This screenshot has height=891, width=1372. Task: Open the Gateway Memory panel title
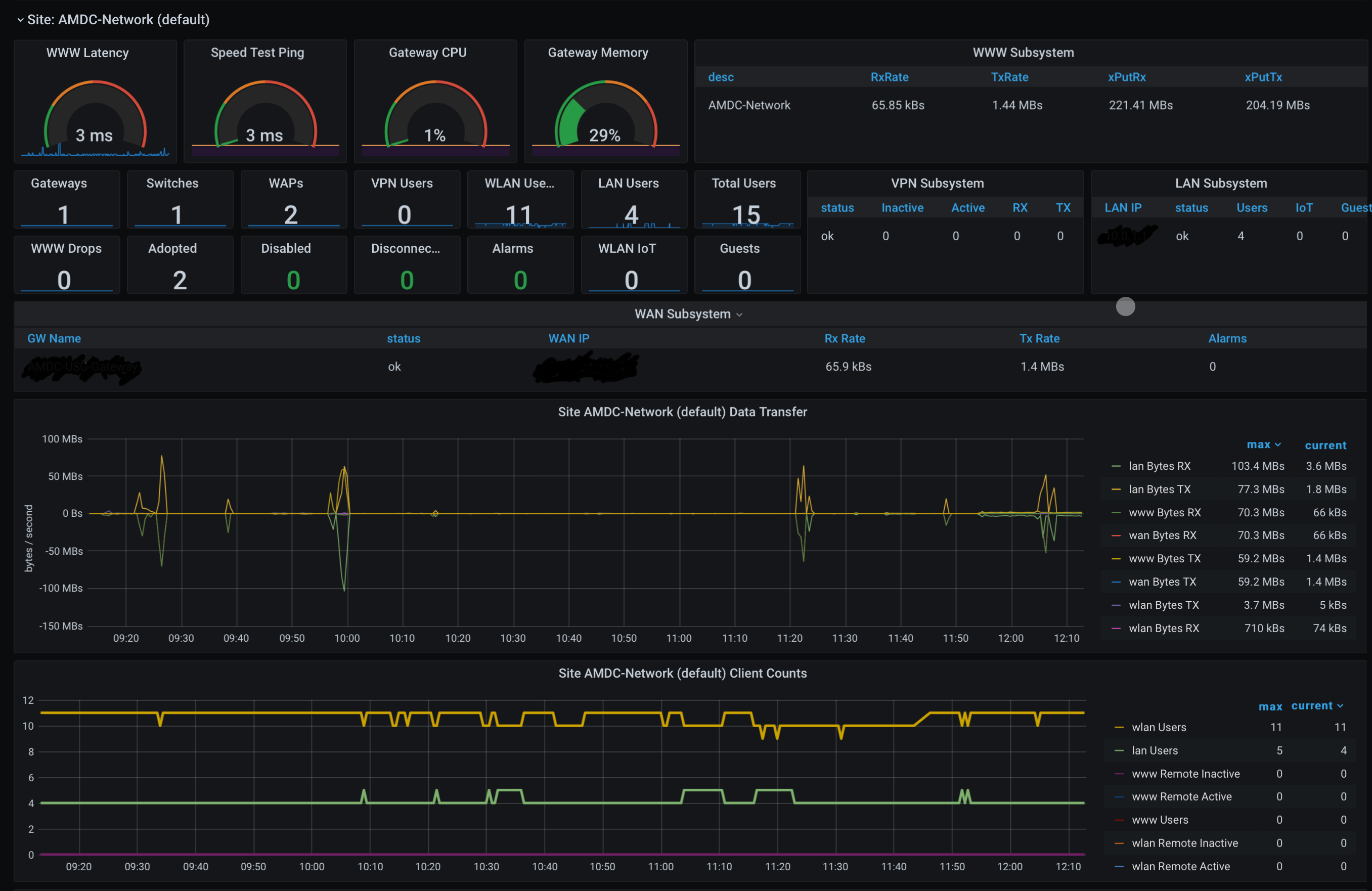click(x=598, y=53)
